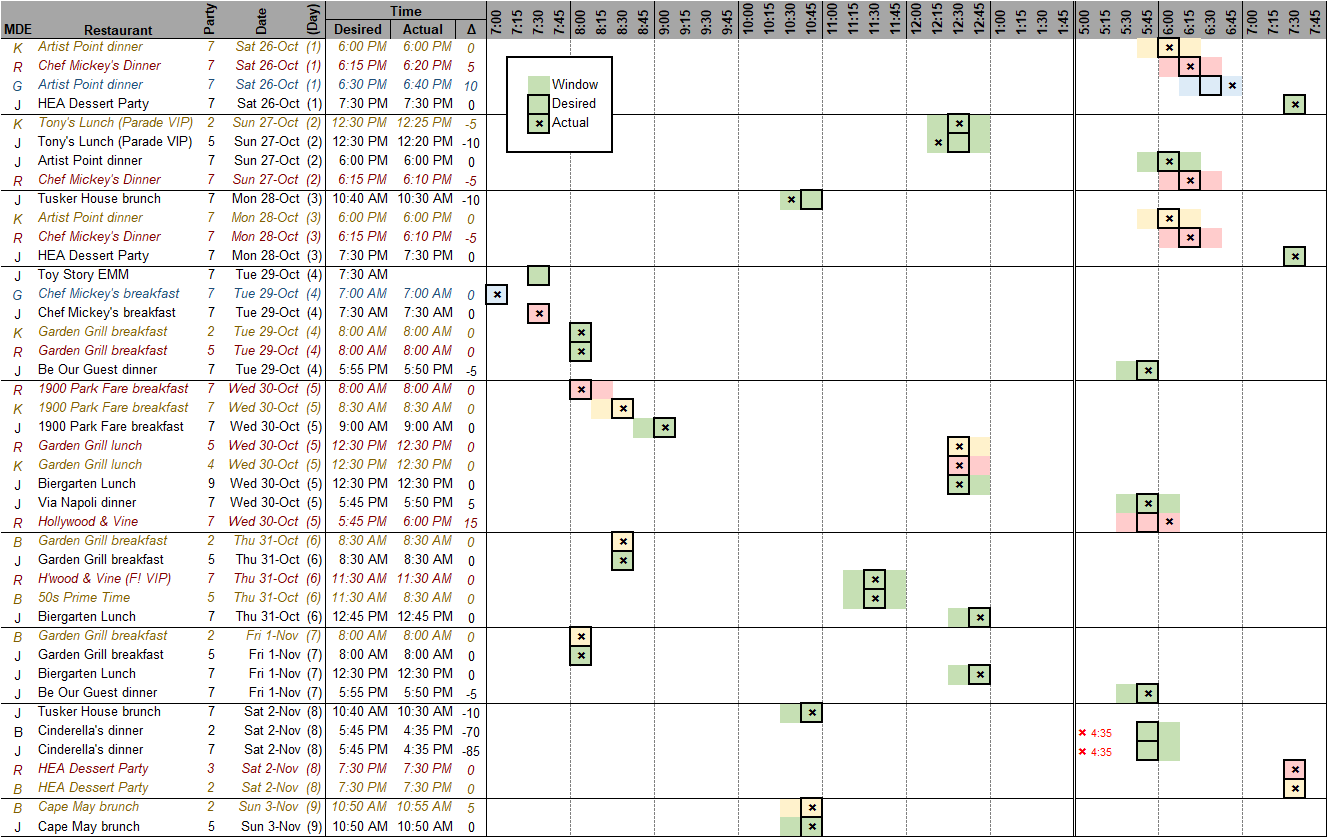Click the Hollywood & Vine cell

88,522
